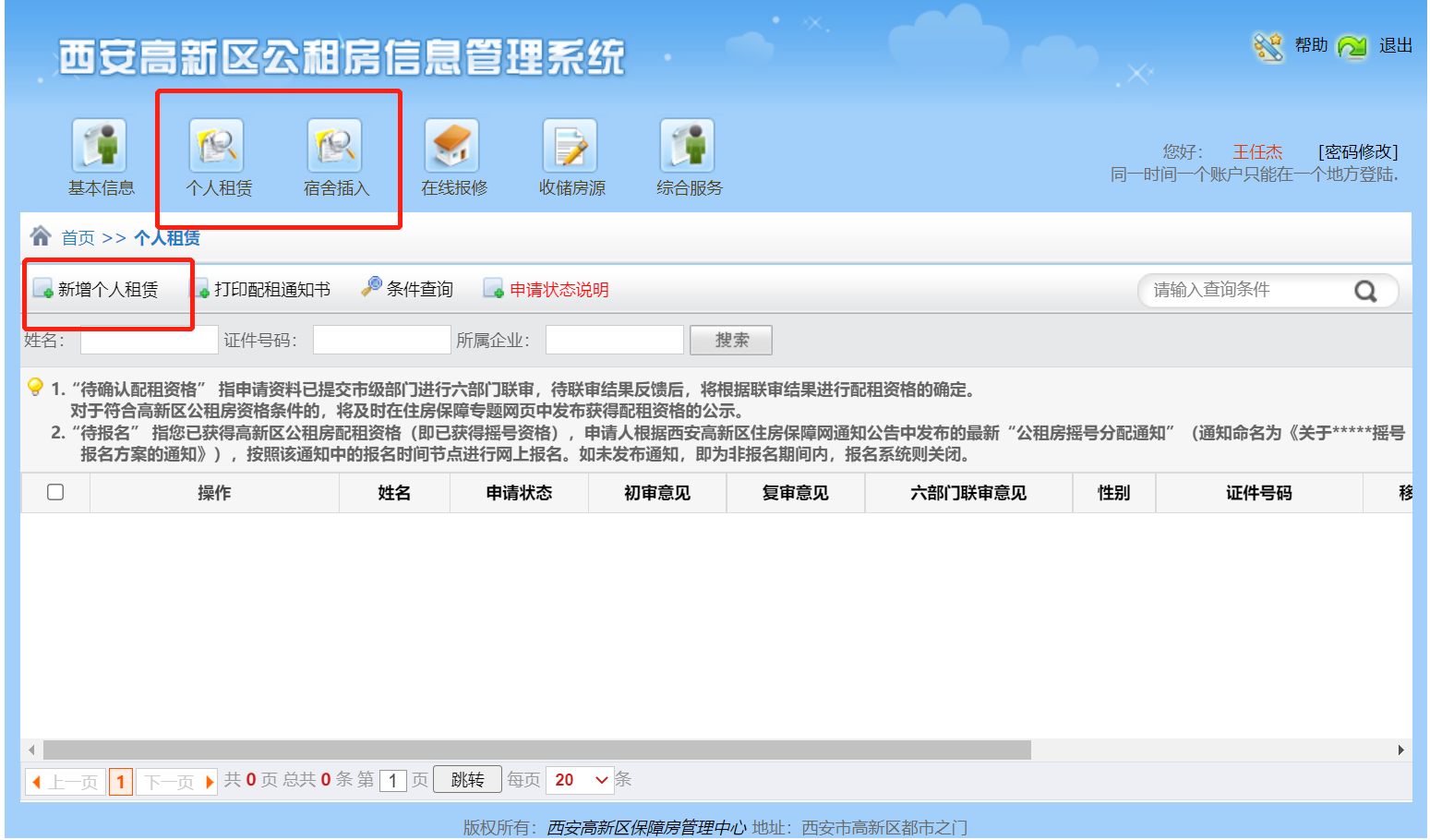Image resolution: width=1430 pixels, height=840 pixels.
Task: Click 退出 to log out
Action: [x=1395, y=45]
